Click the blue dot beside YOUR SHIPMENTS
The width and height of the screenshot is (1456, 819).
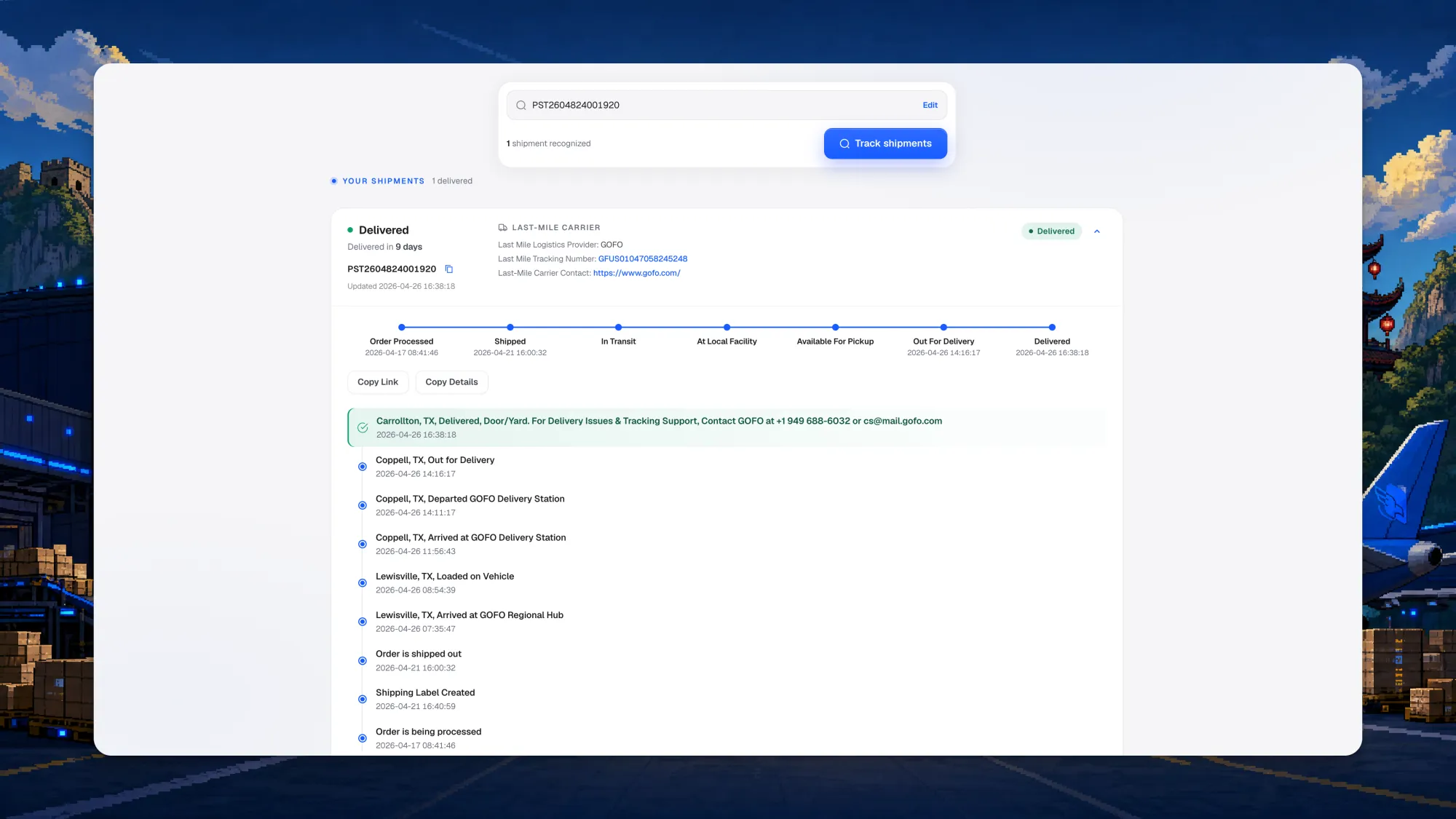click(x=334, y=181)
